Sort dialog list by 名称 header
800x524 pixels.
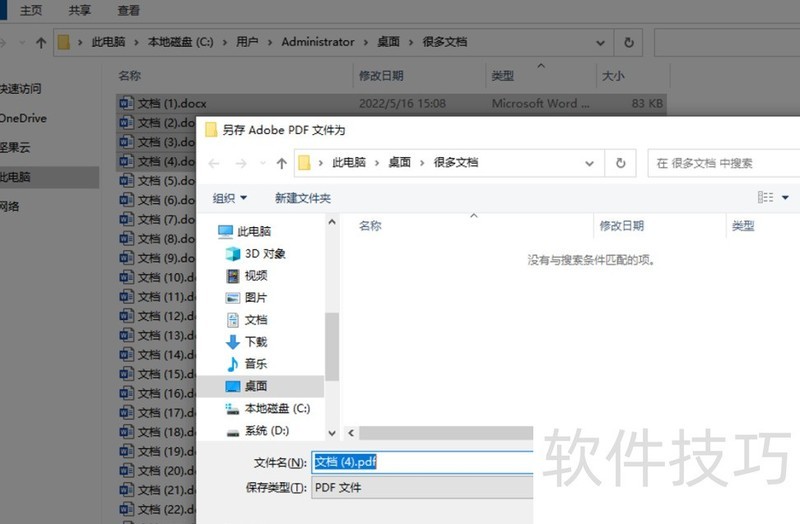click(370, 226)
